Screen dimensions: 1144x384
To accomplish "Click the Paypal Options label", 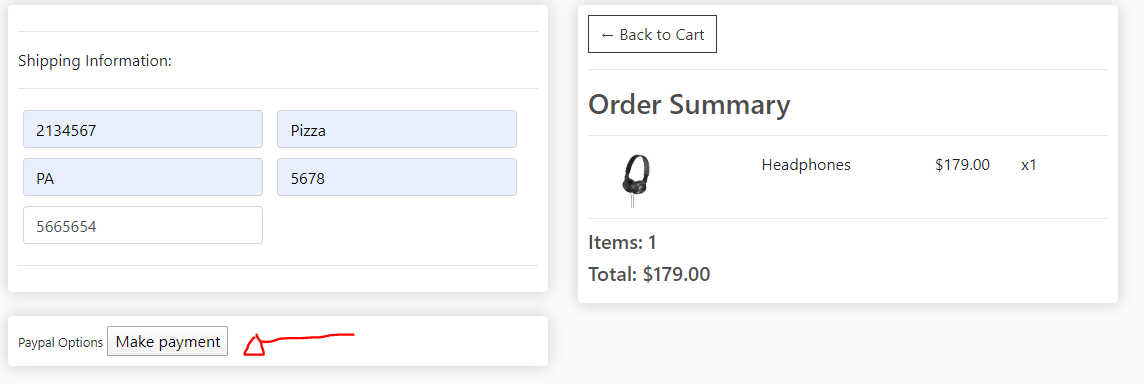I will click(61, 342).
